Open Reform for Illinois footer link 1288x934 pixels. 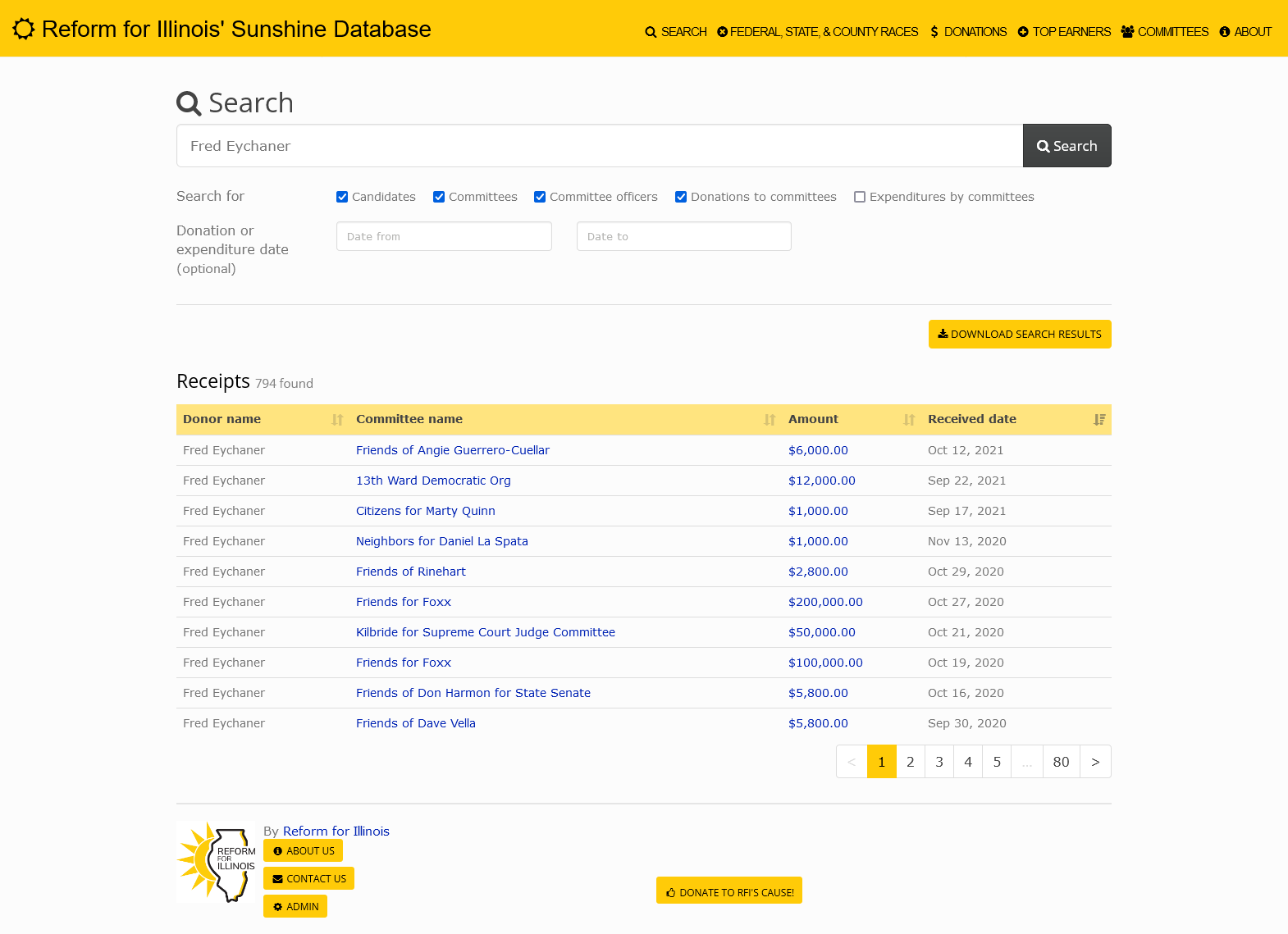336,831
